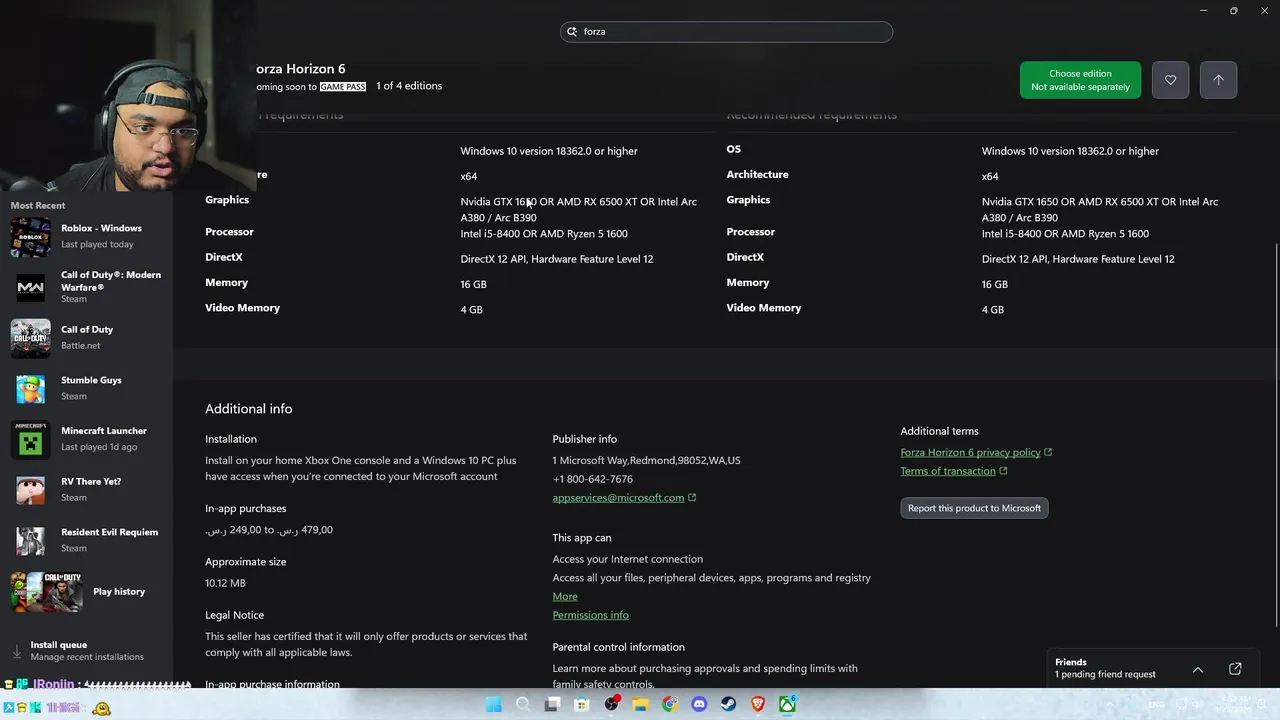Screen dimensions: 1280x720
Task: Open Brave browser taskbar icon
Action: [x=758, y=705]
